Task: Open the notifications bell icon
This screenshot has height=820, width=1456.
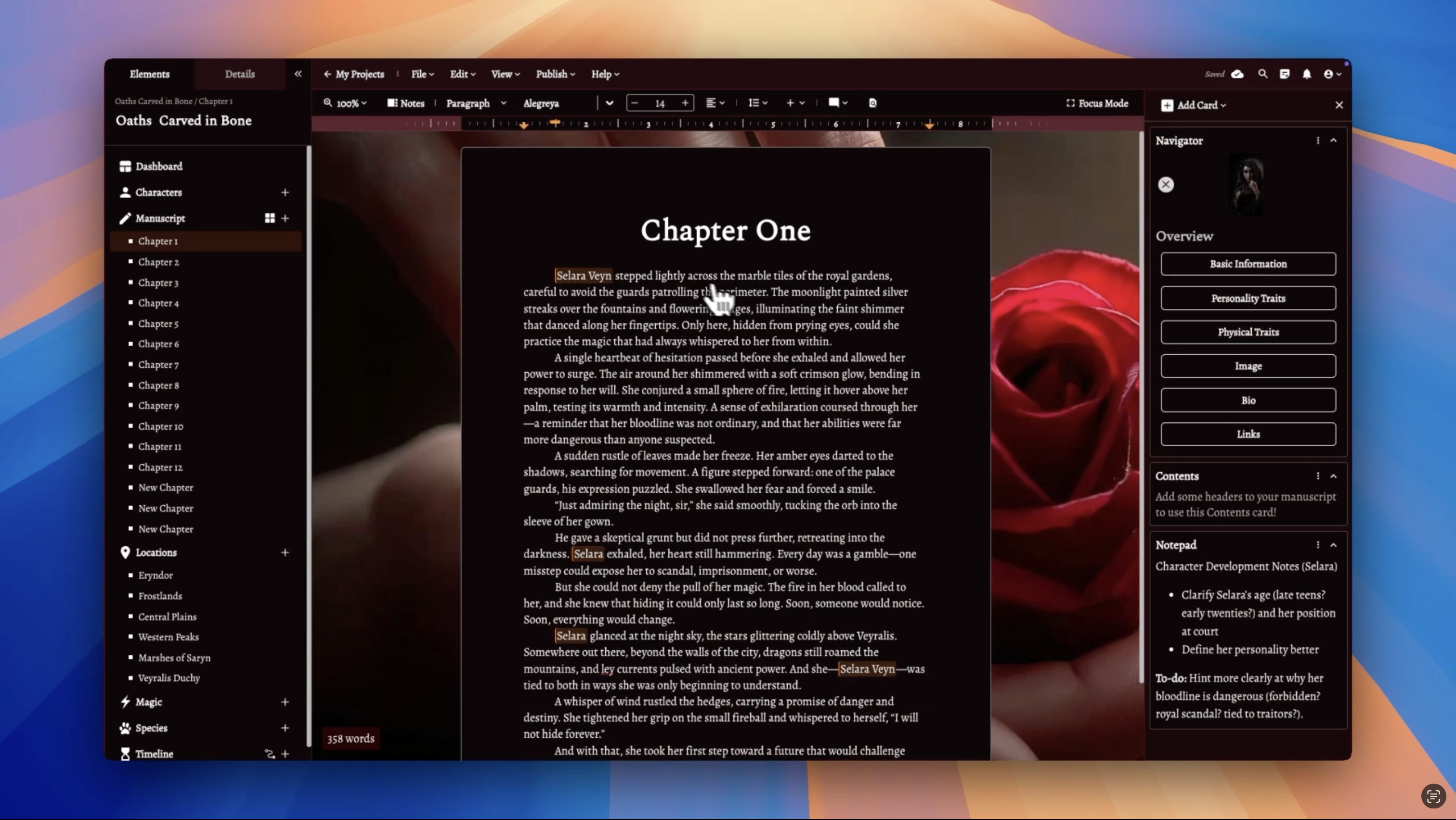Action: (x=1306, y=74)
